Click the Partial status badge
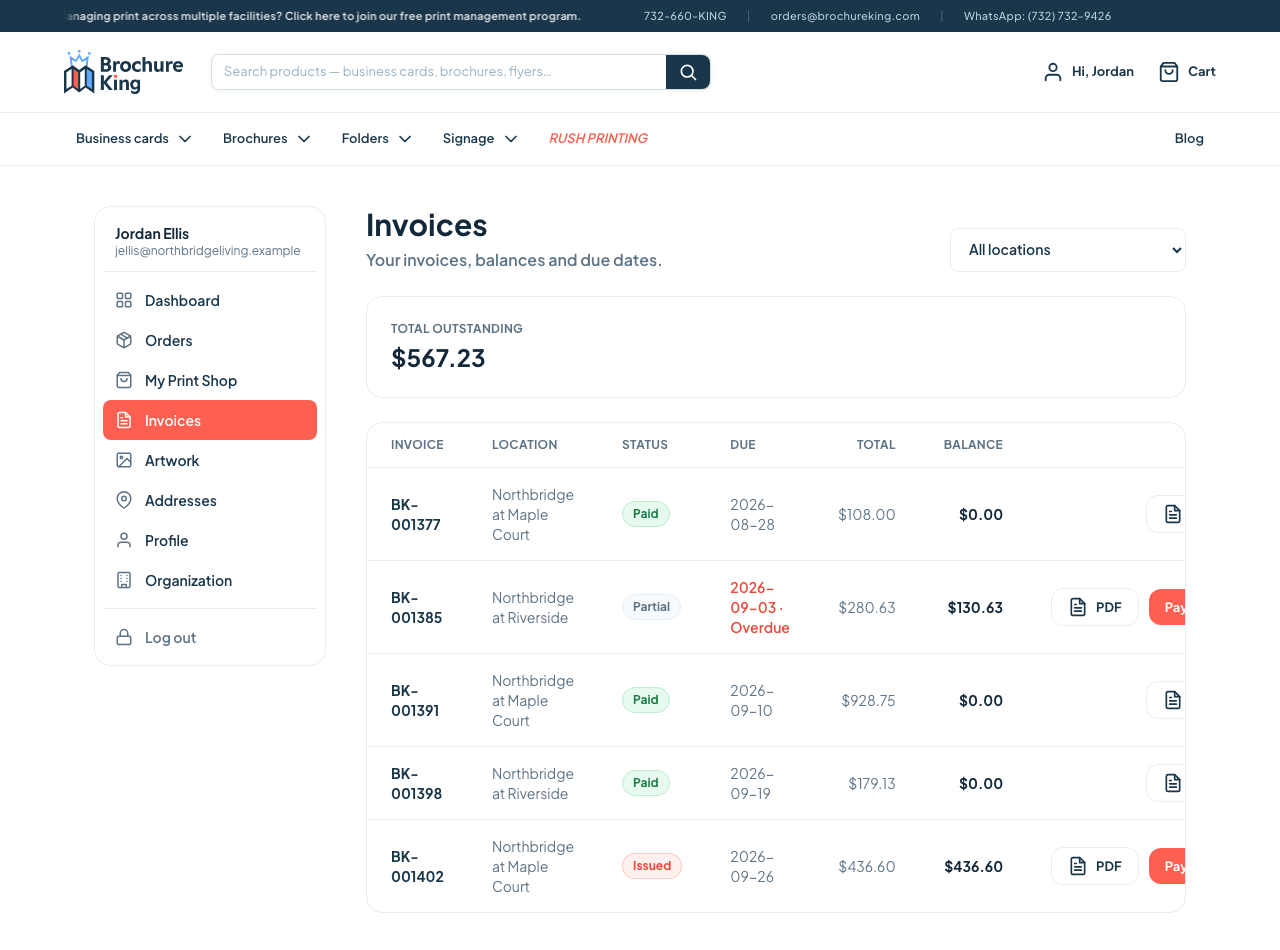Screen dimensions: 1280x950 [651, 607]
